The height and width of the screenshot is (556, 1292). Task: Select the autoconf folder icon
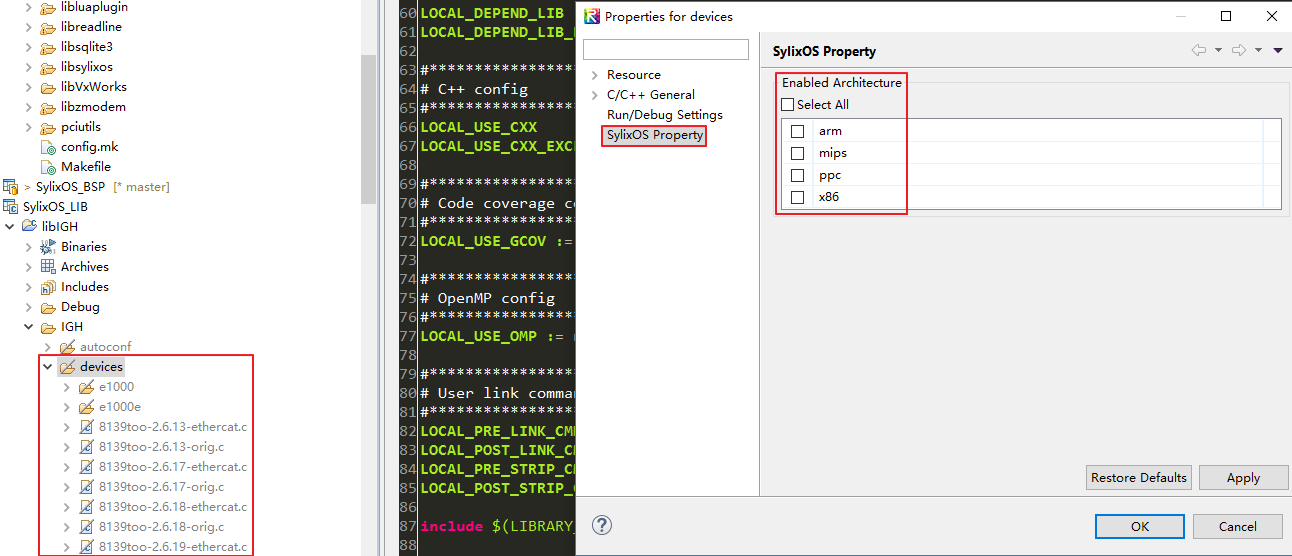[x=67, y=347]
